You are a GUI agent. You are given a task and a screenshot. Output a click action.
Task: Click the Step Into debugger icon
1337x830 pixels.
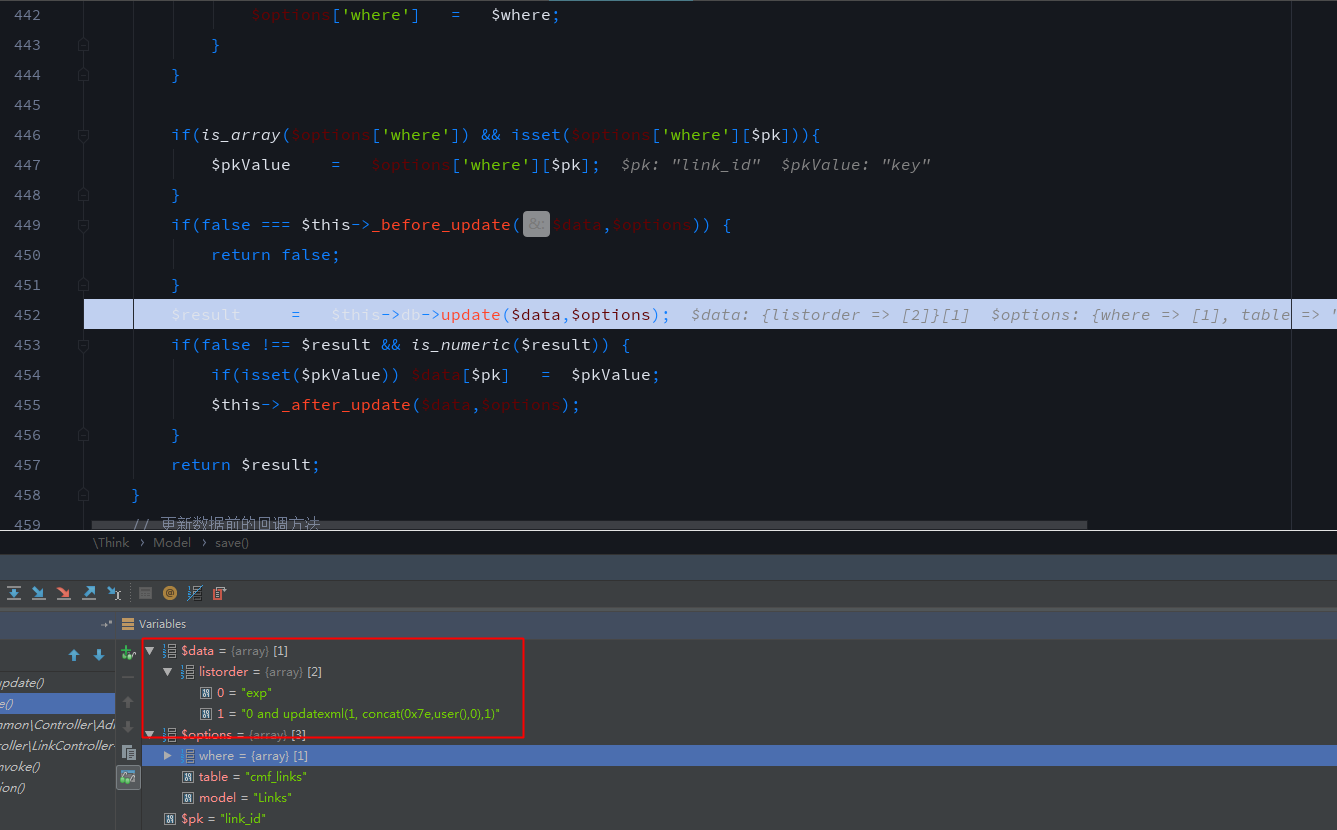click(39, 593)
